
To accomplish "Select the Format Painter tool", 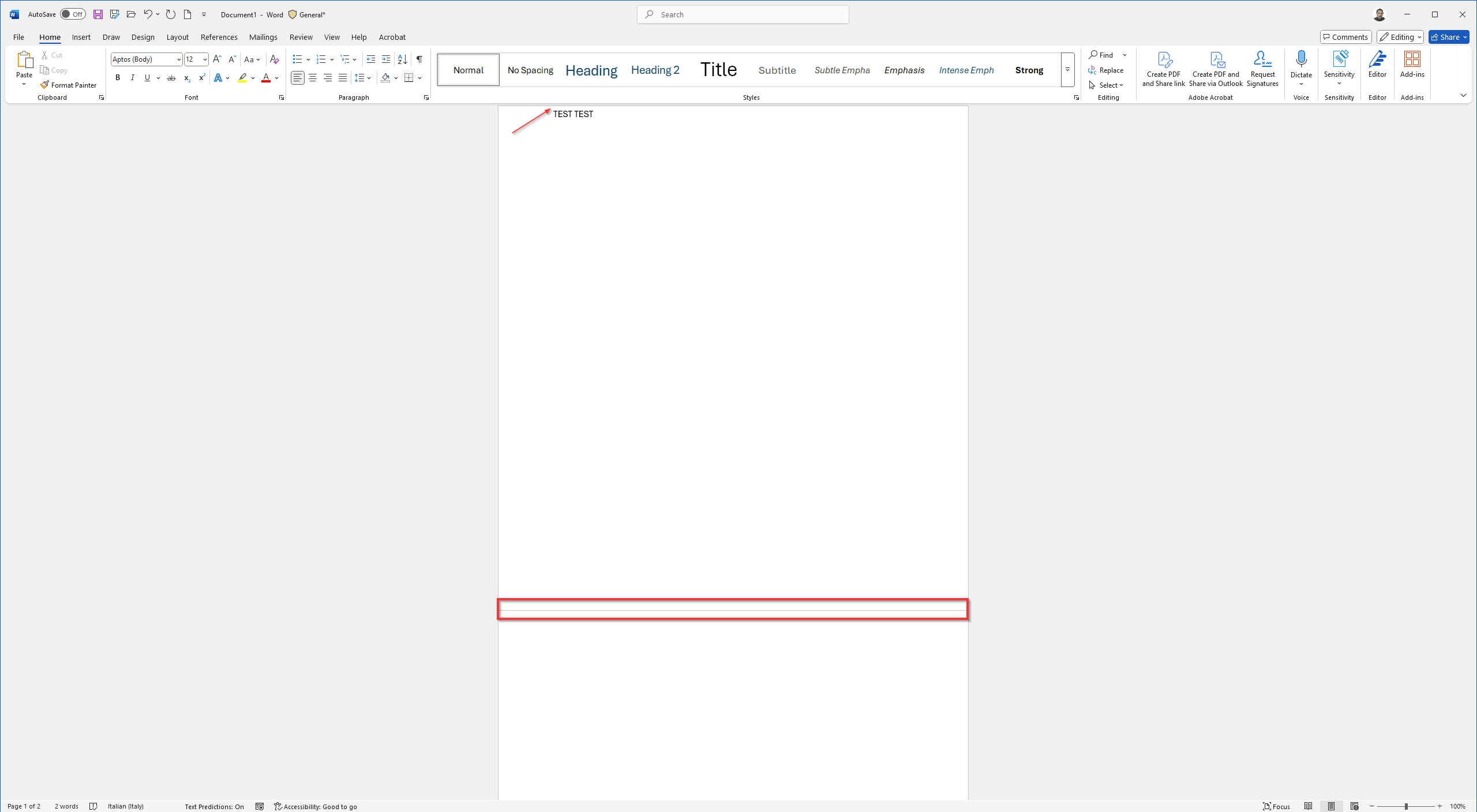I will (x=69, y=85).
